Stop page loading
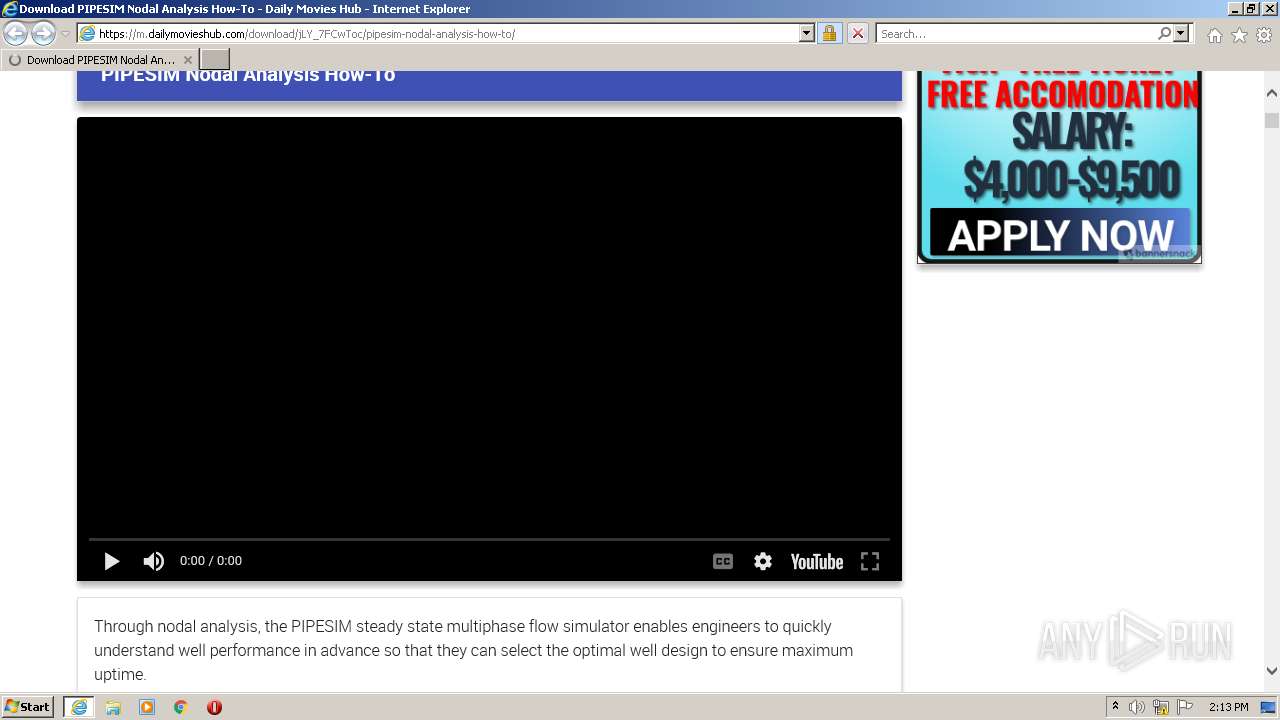Image resolution: width=1280 pixels, height=720 pixels. (x=857, y=33)
